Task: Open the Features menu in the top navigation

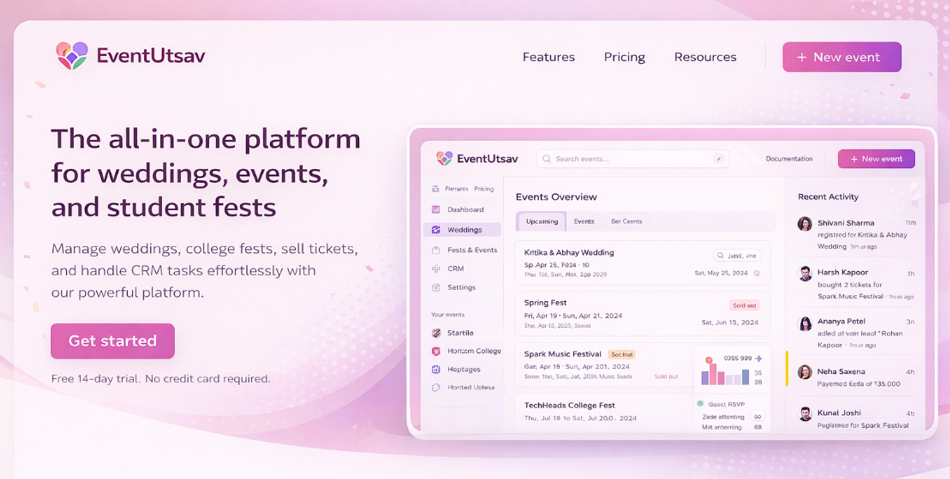Action: coord(548,57)
